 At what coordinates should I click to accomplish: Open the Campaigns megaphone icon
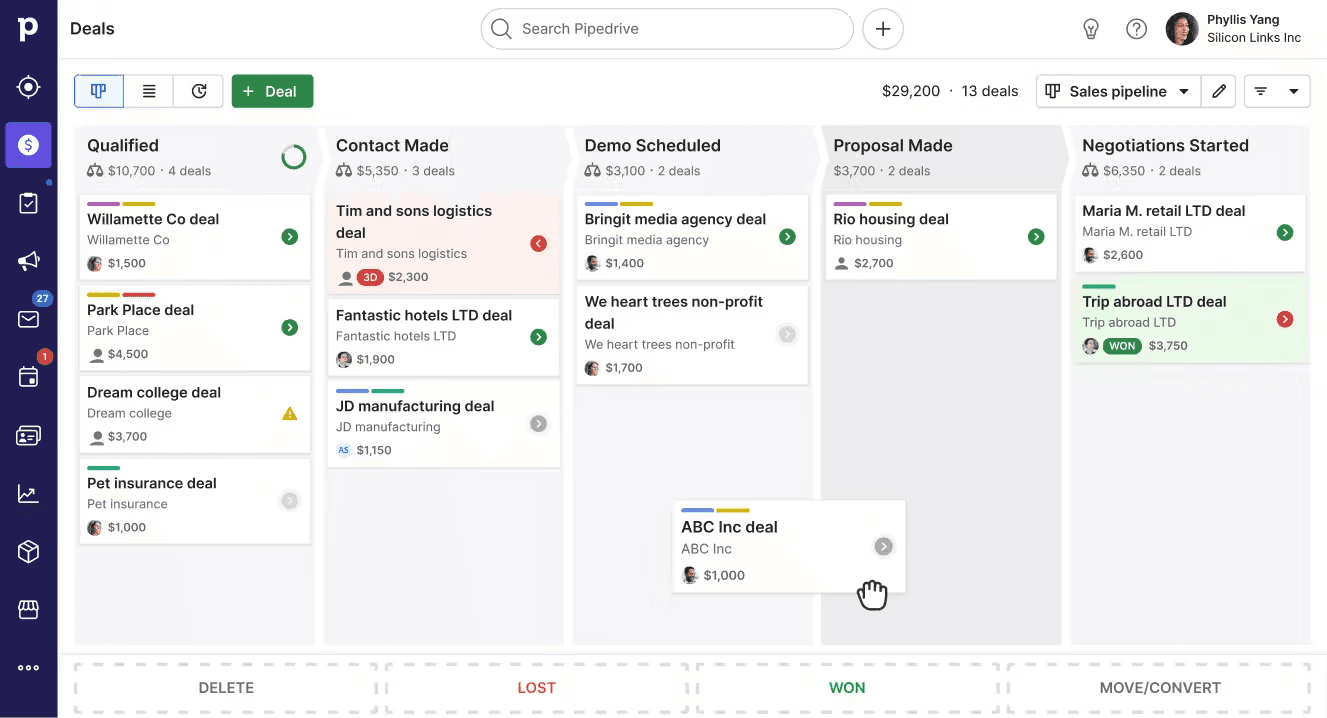(28, 260)
